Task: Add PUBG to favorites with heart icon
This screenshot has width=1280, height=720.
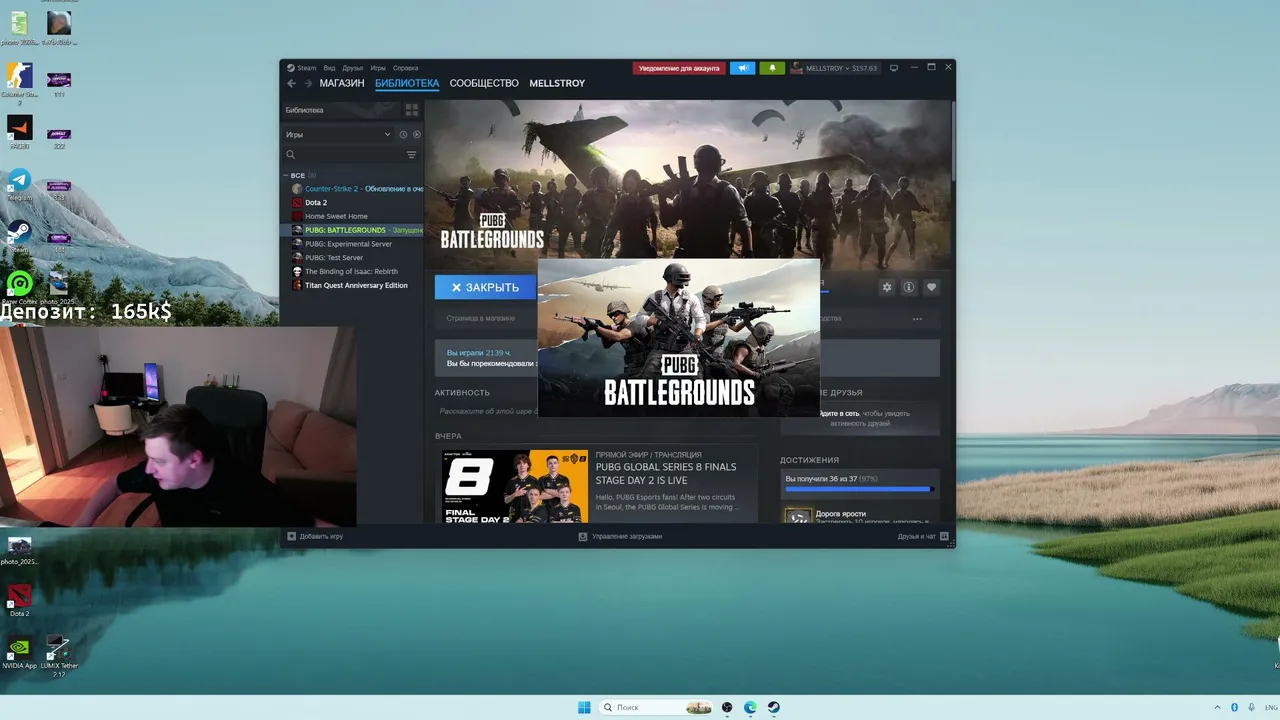Action: point(931,287)
